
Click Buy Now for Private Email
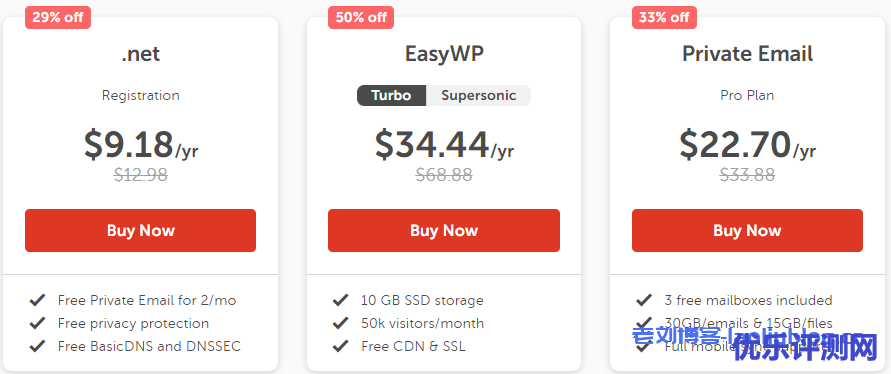747,230
